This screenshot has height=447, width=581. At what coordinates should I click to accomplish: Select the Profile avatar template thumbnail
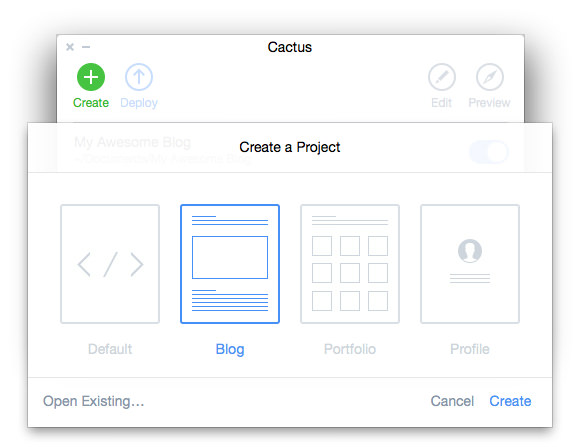[x=470, y=264]
